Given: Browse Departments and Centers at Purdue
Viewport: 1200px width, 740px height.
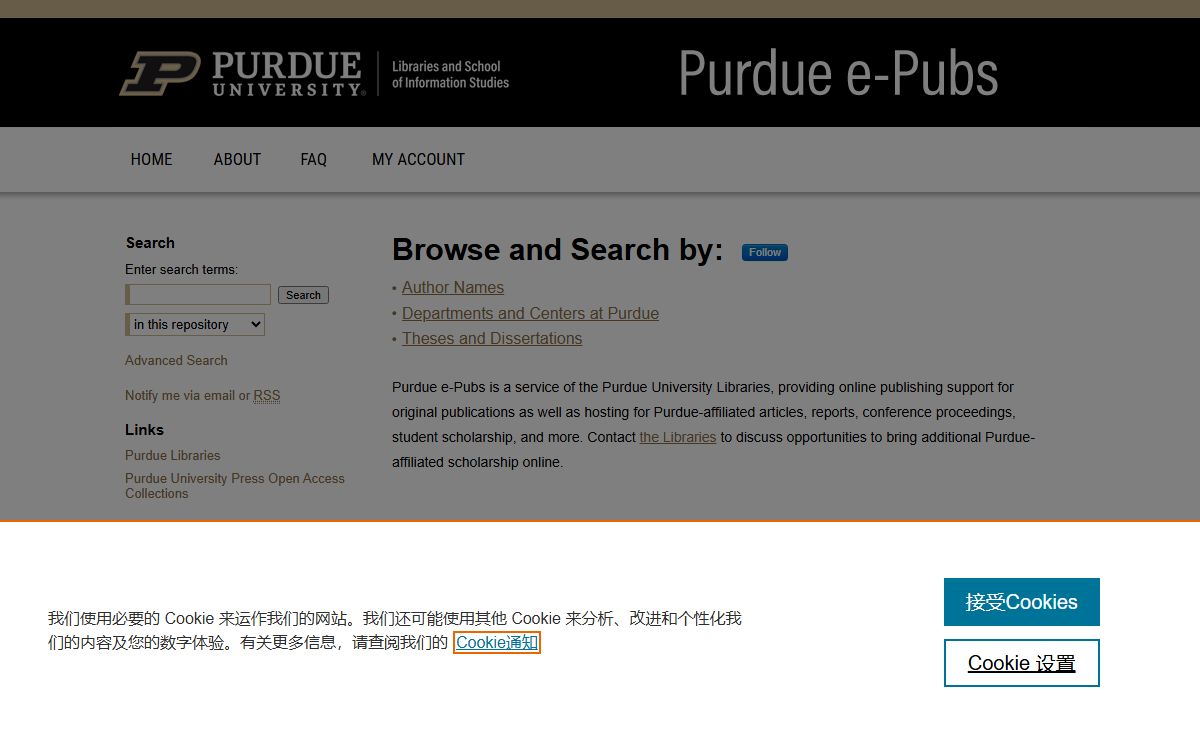Looking at the screenshot, I should [530, 313].
